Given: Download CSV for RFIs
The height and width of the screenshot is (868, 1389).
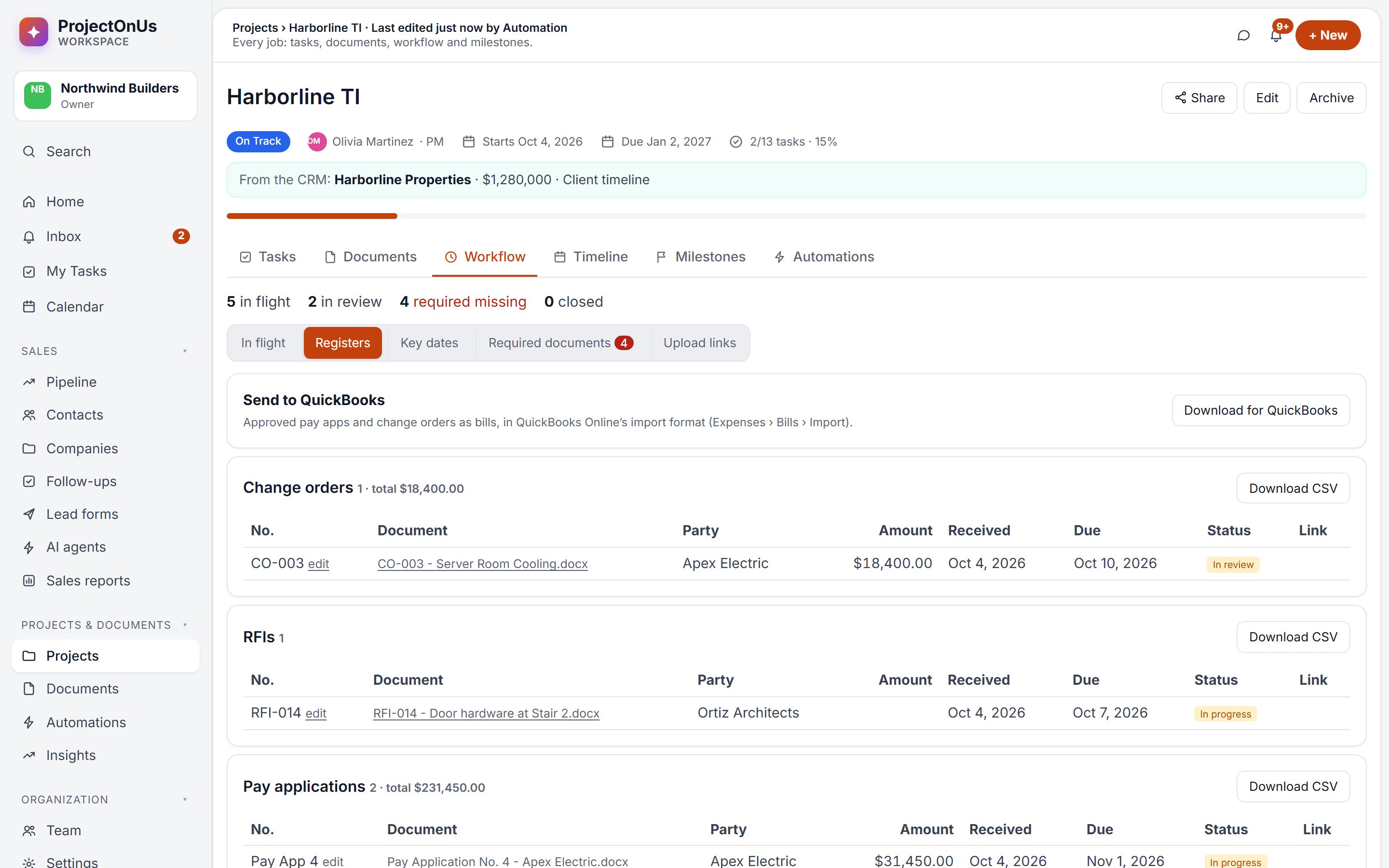Looking at the screenshot, I should [x=1293, y=637].
